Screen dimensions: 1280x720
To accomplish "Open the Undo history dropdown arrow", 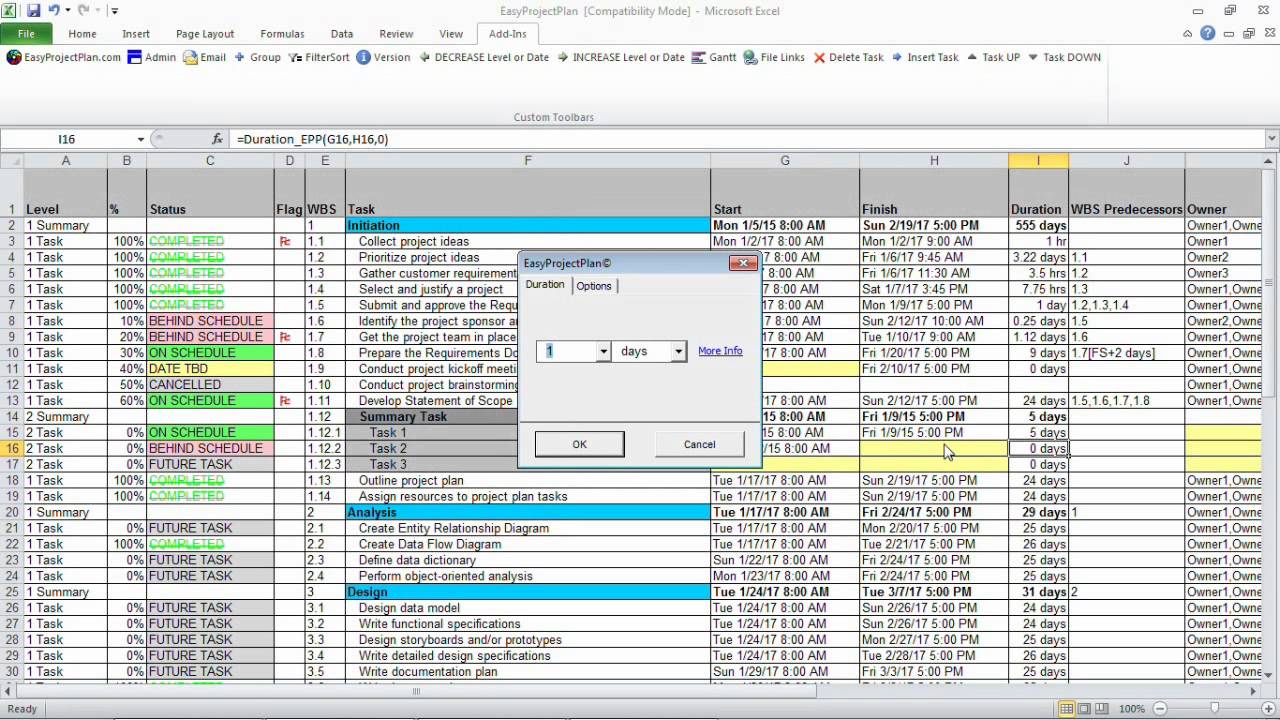I will pos(67,11).
